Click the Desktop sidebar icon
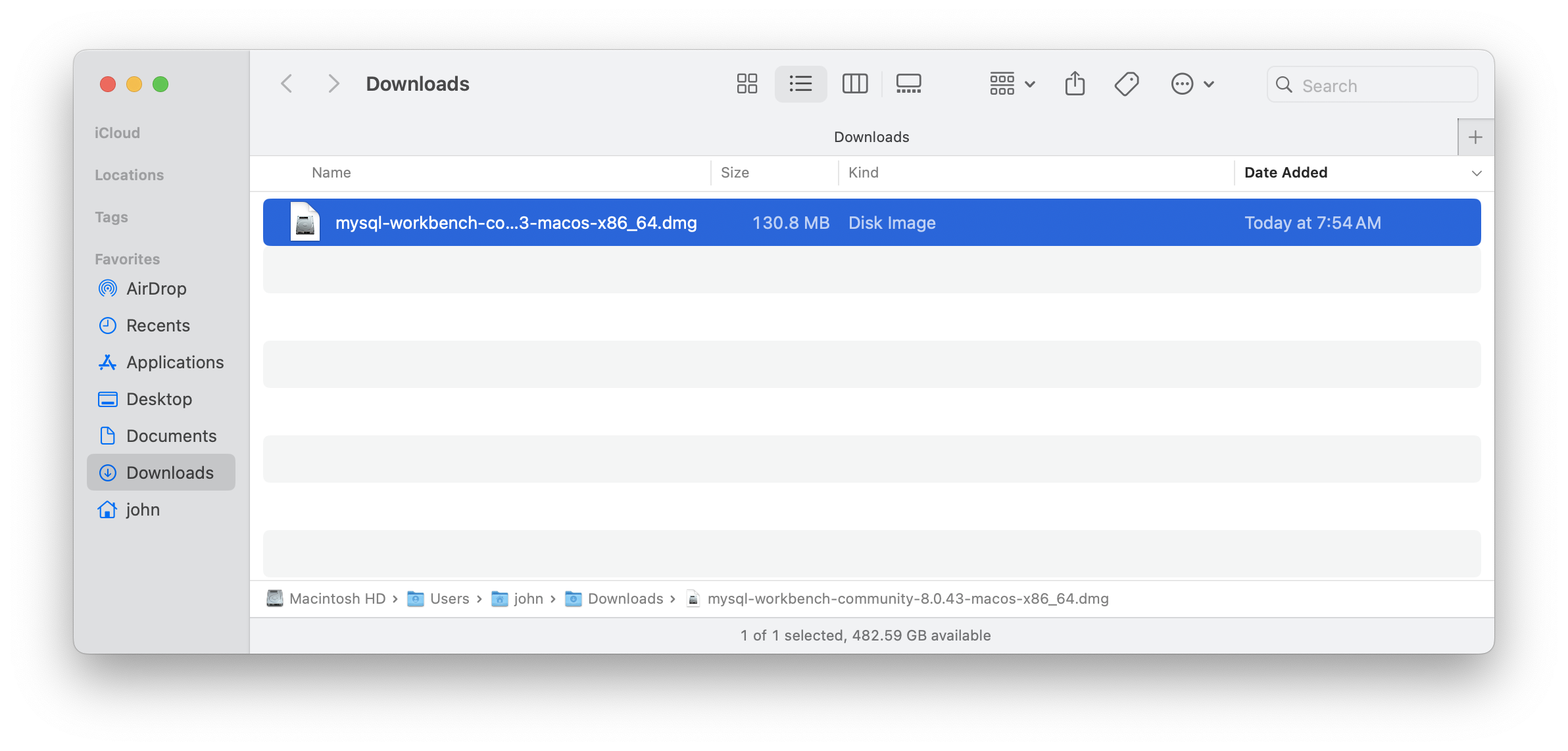The width and height of the screenshot is (1568, 751). pos(108,399)
